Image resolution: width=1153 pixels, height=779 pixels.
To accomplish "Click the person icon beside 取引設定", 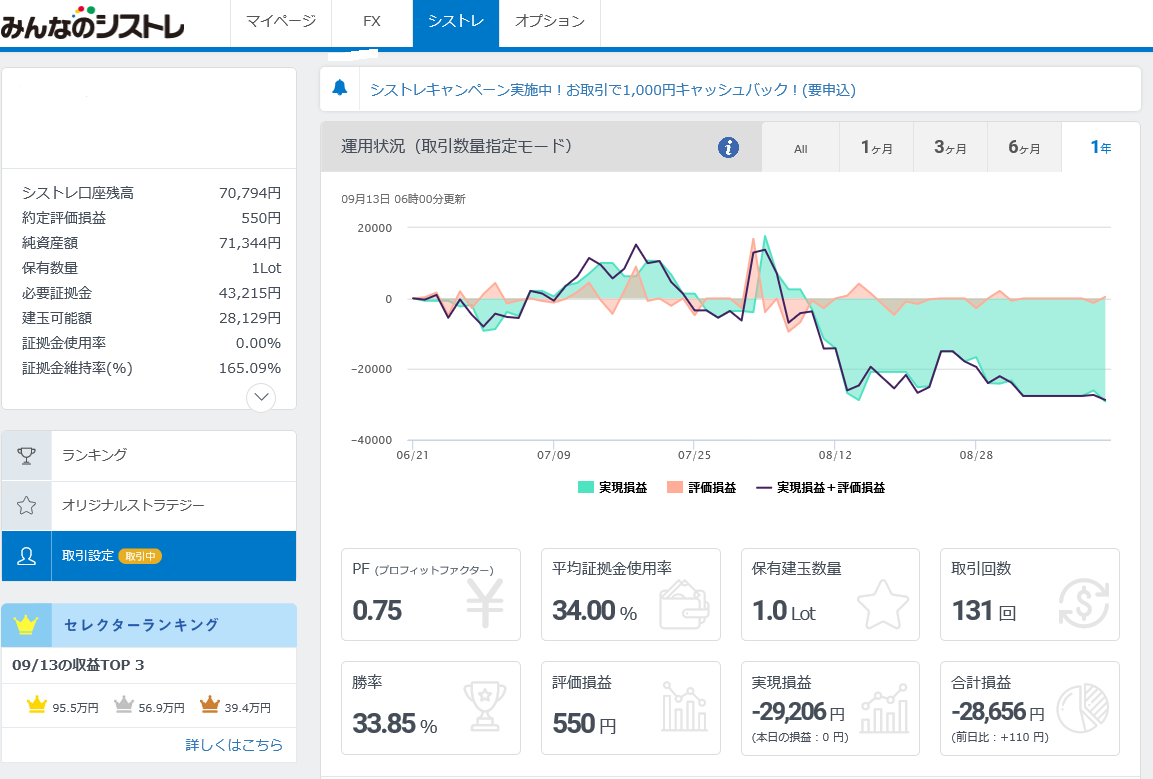I will (27, 556).
